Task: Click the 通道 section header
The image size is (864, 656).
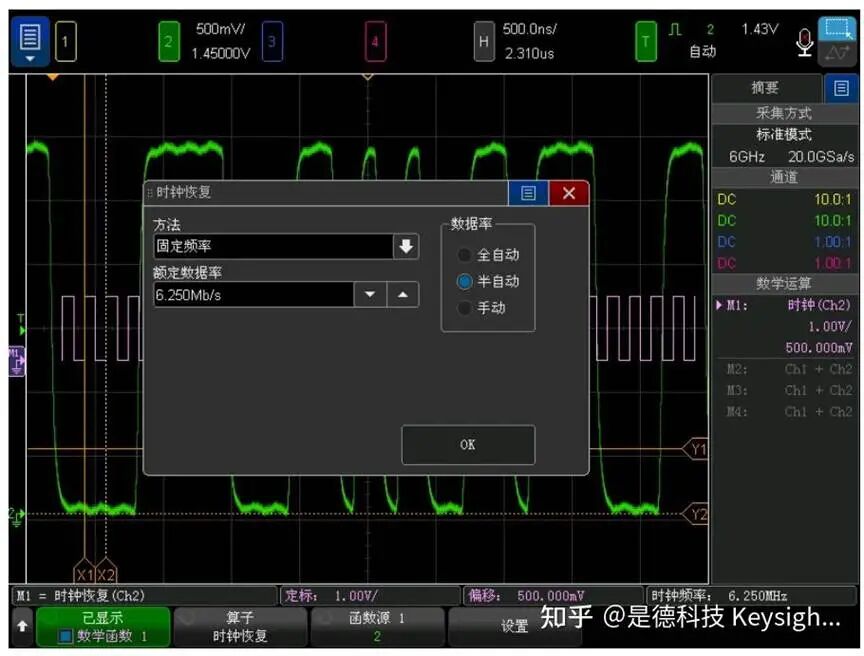Action: click(784, 177)
